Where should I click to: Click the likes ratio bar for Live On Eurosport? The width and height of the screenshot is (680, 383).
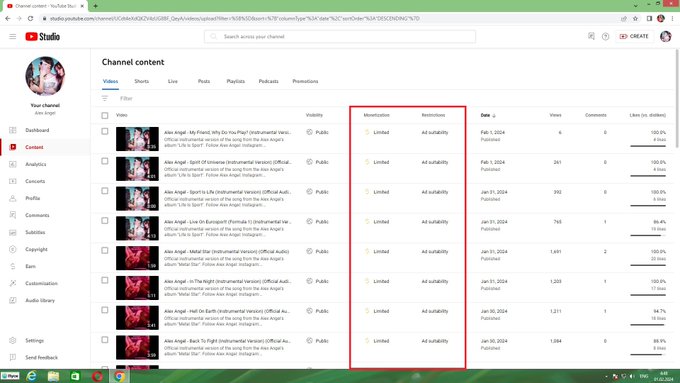648,236
